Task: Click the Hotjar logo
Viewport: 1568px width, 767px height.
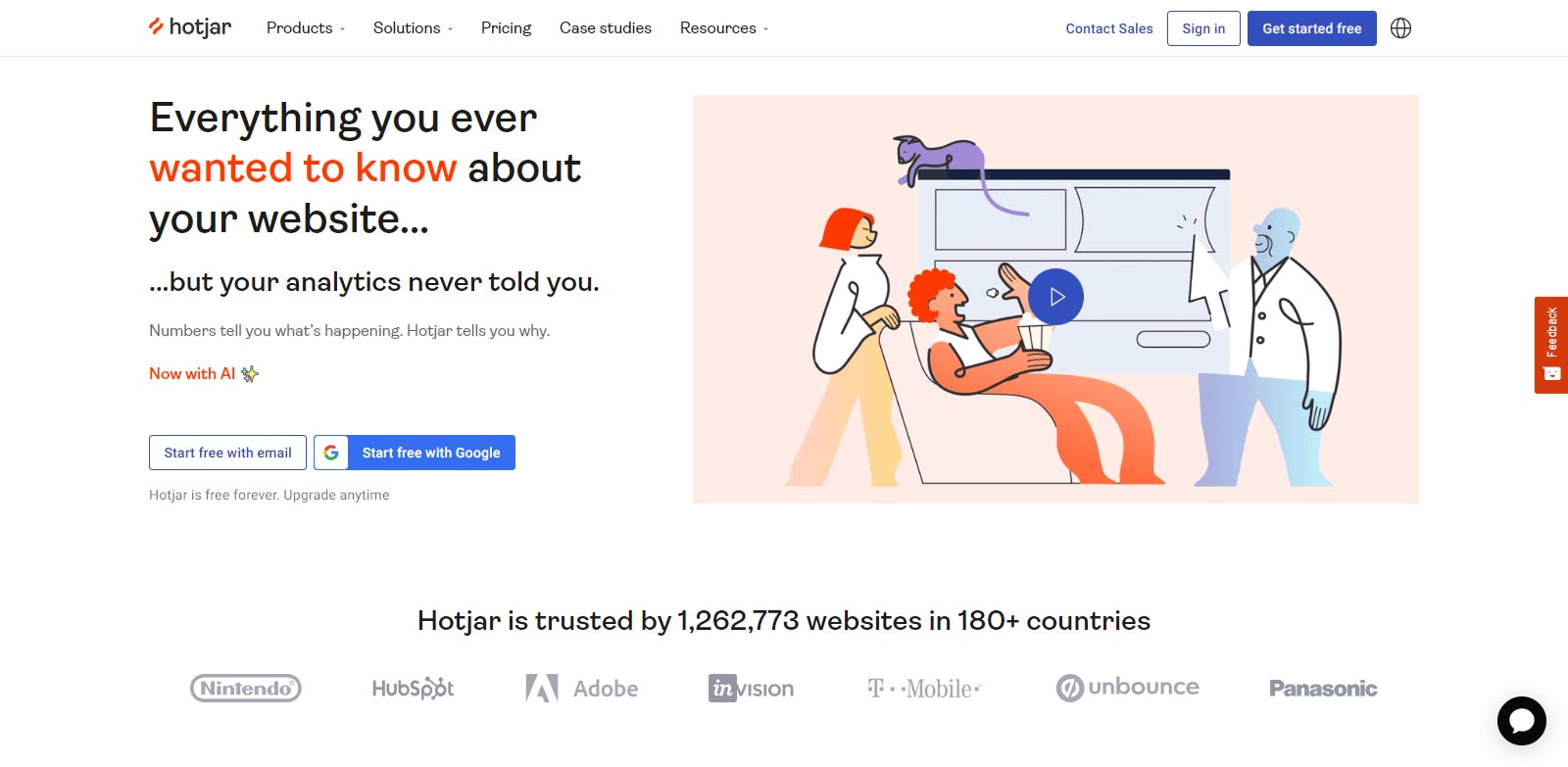Action: tap(190, 27)
